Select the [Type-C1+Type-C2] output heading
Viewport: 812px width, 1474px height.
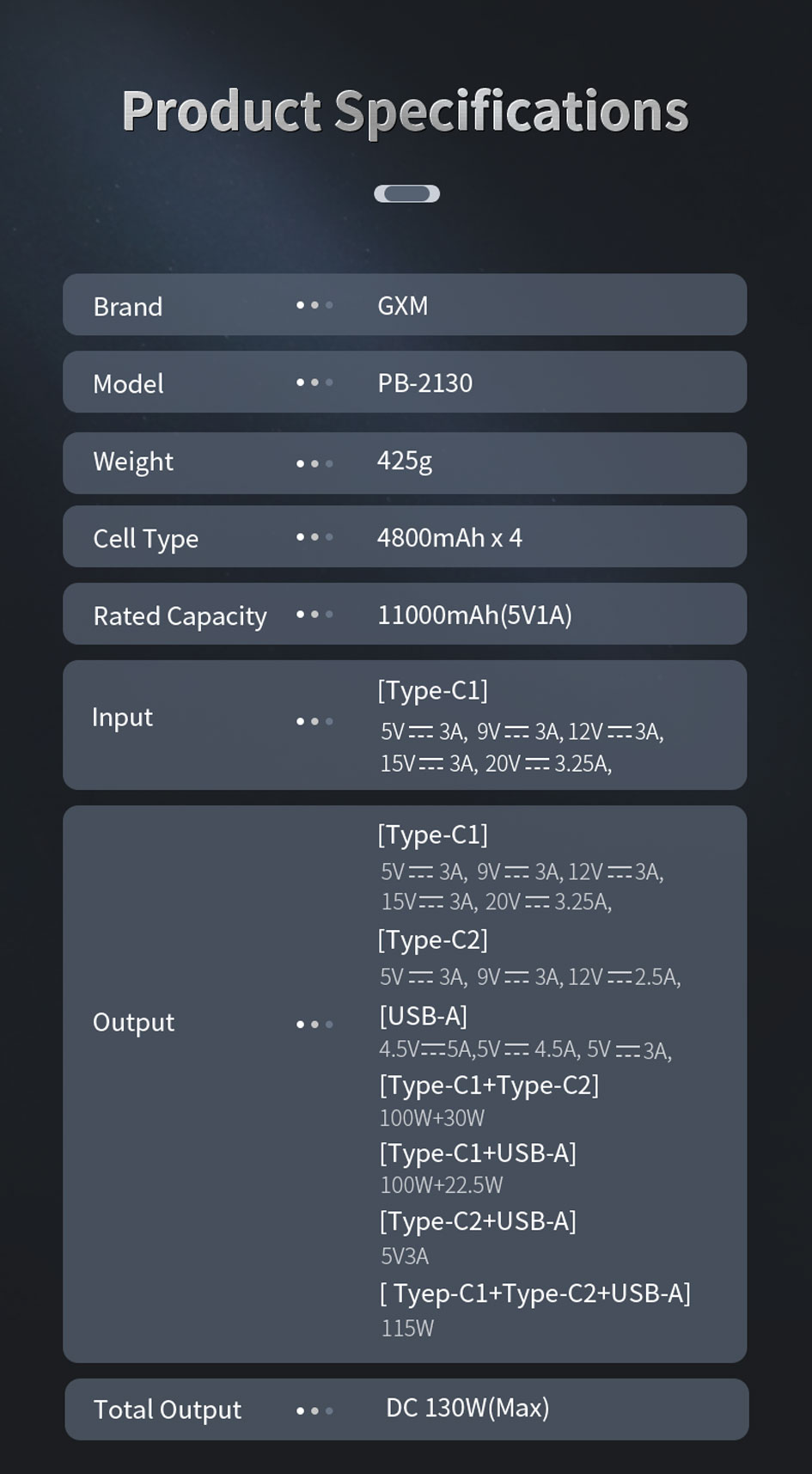(x=489, y=1085)
